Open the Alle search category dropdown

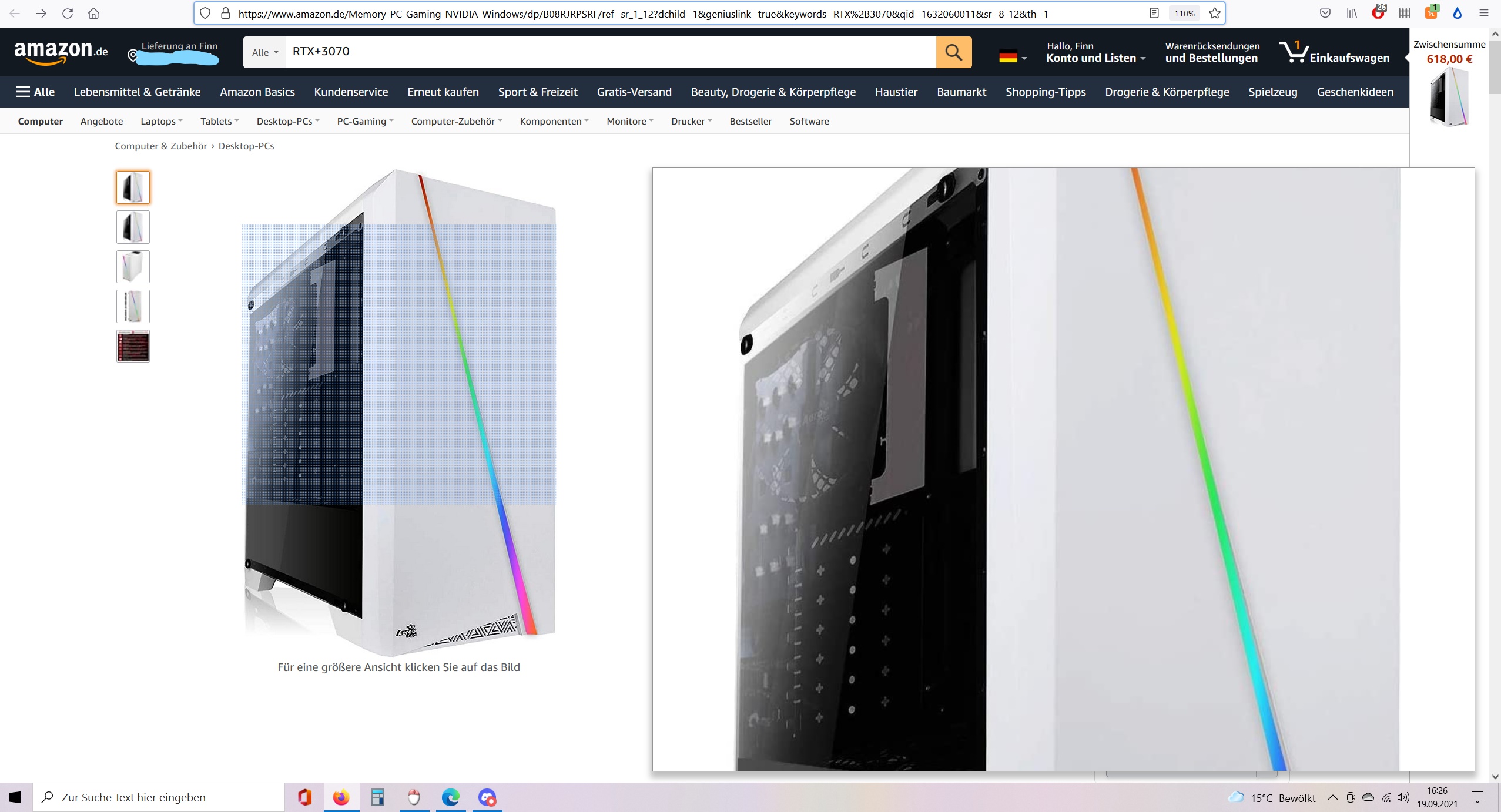pos(264,52)
